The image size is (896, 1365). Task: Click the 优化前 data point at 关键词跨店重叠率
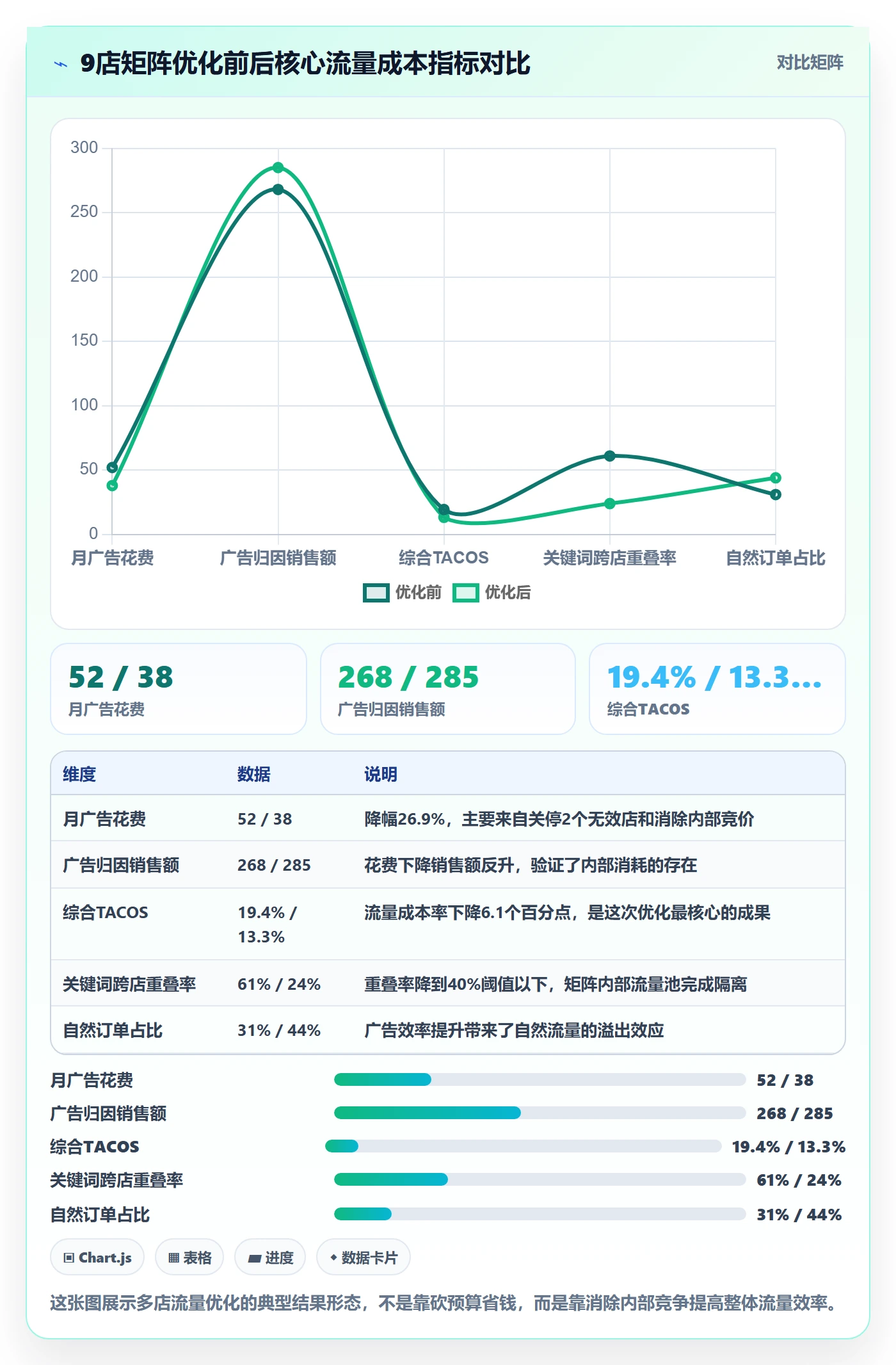coord(610,456)
